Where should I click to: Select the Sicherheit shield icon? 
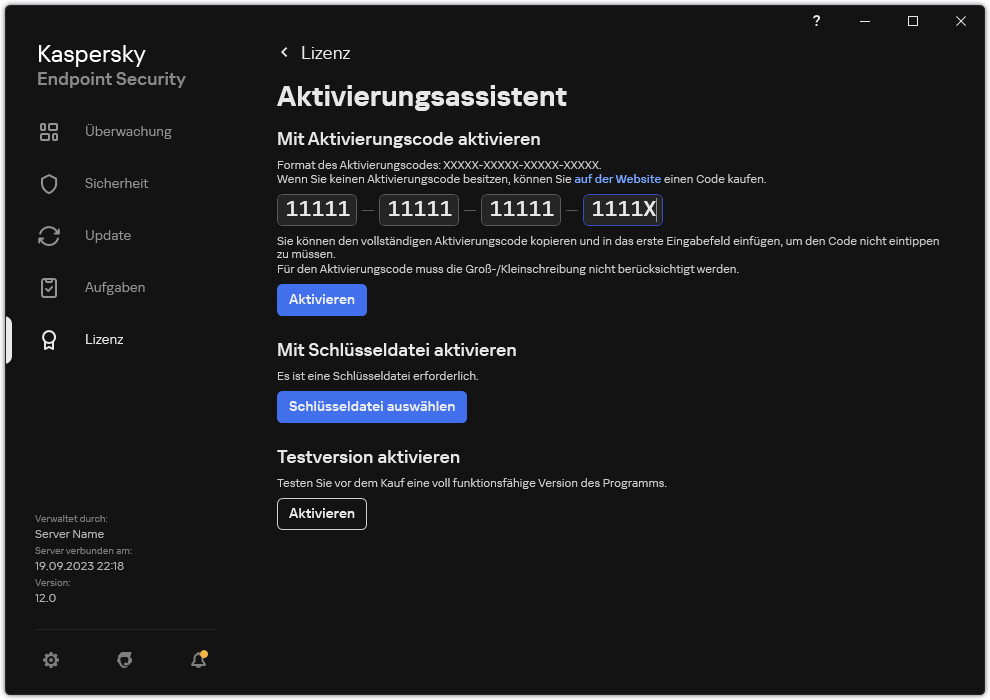tap(49, 183)
